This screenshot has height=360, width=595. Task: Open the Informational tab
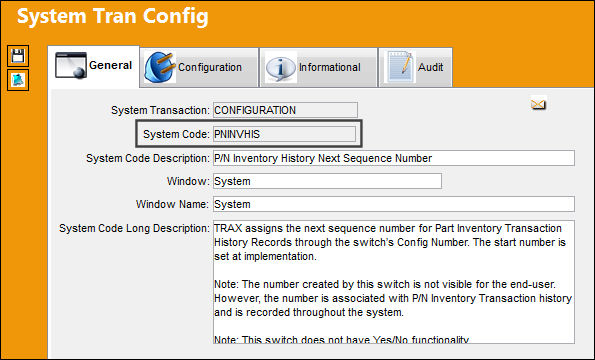click(318, 68)
